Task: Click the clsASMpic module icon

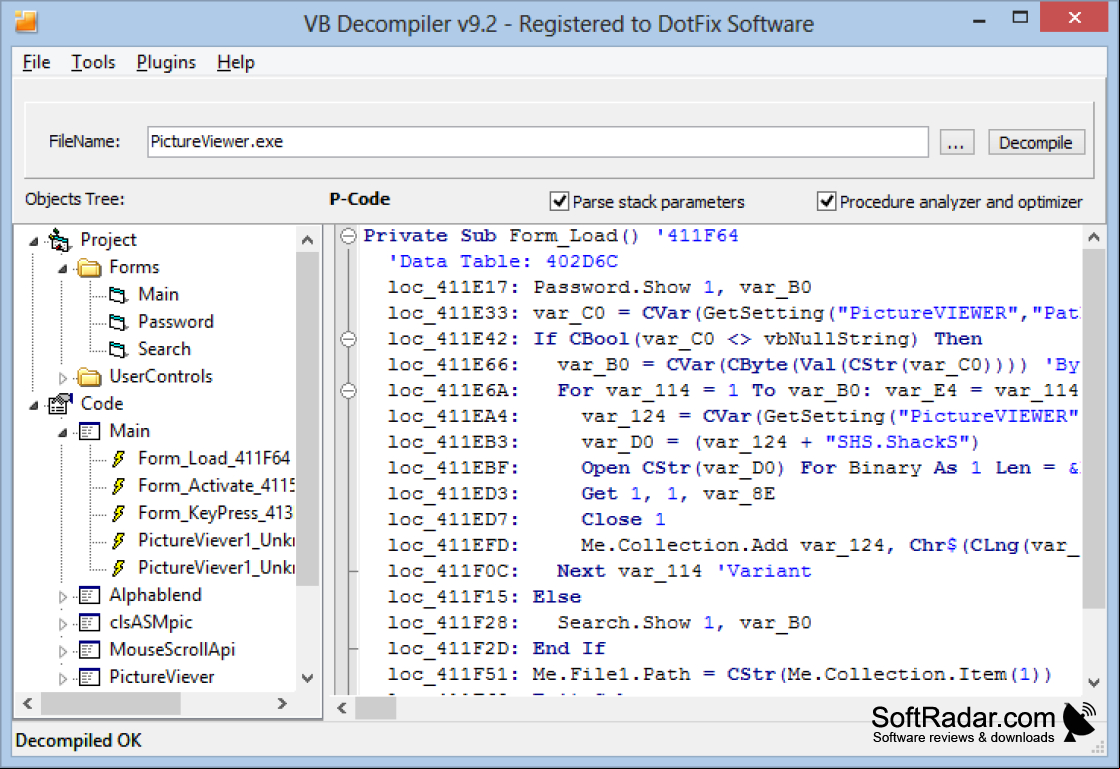Action: tap(89, 623)
